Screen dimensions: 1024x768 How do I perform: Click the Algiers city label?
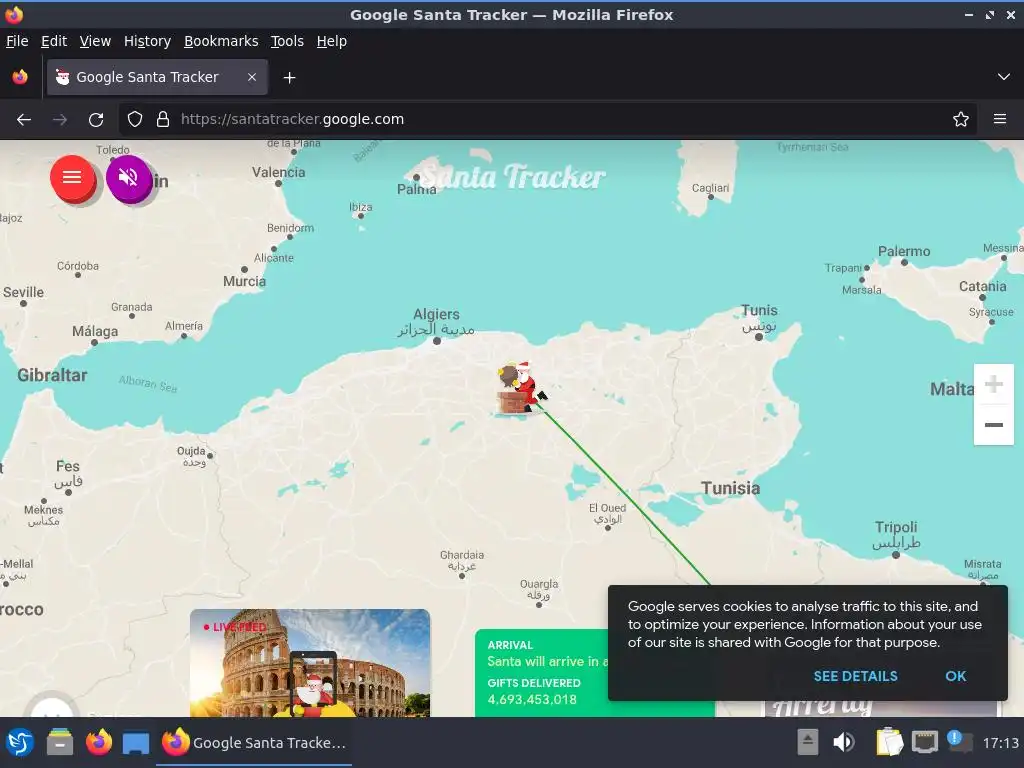click(436, 321)
